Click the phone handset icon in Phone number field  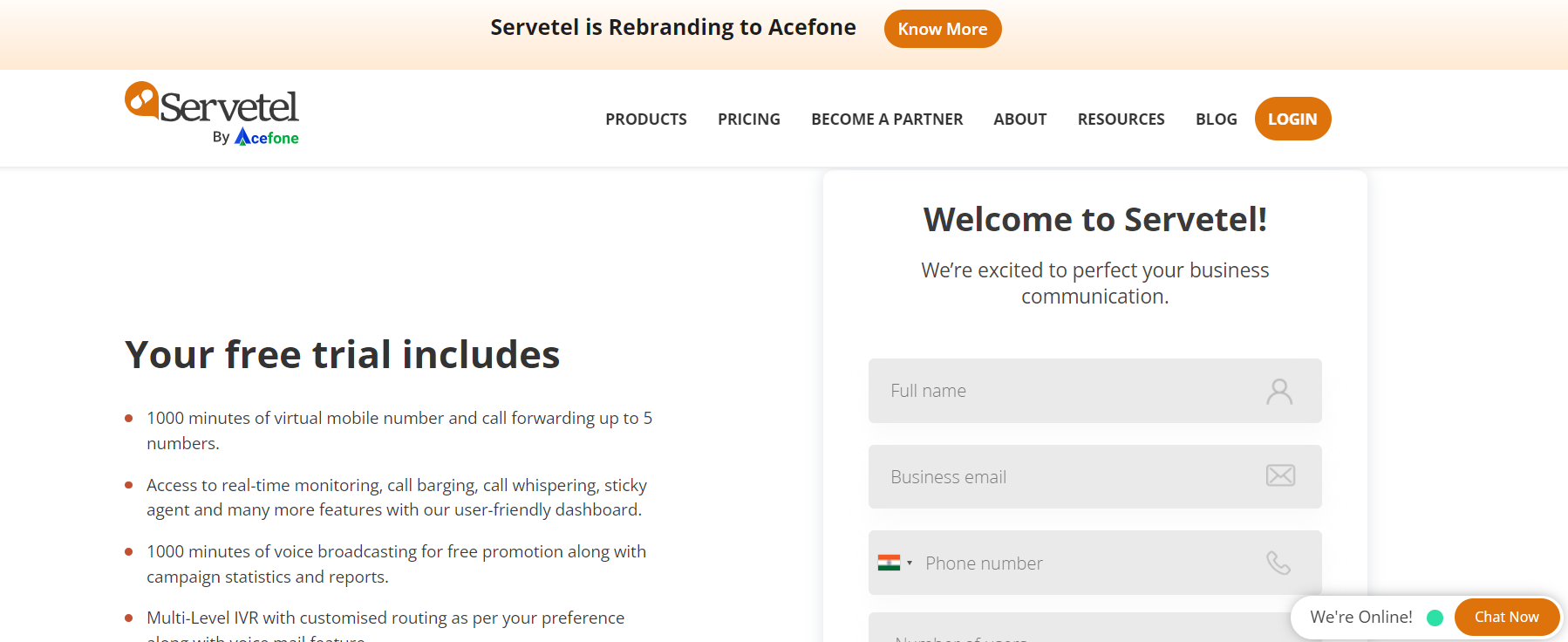click(1278, 563)
